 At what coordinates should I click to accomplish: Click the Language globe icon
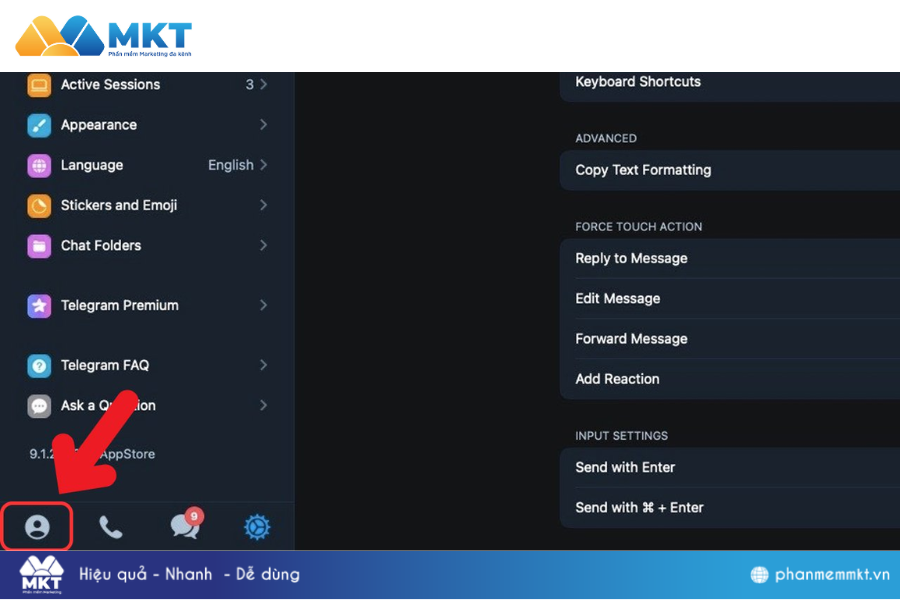pos(39,165)
